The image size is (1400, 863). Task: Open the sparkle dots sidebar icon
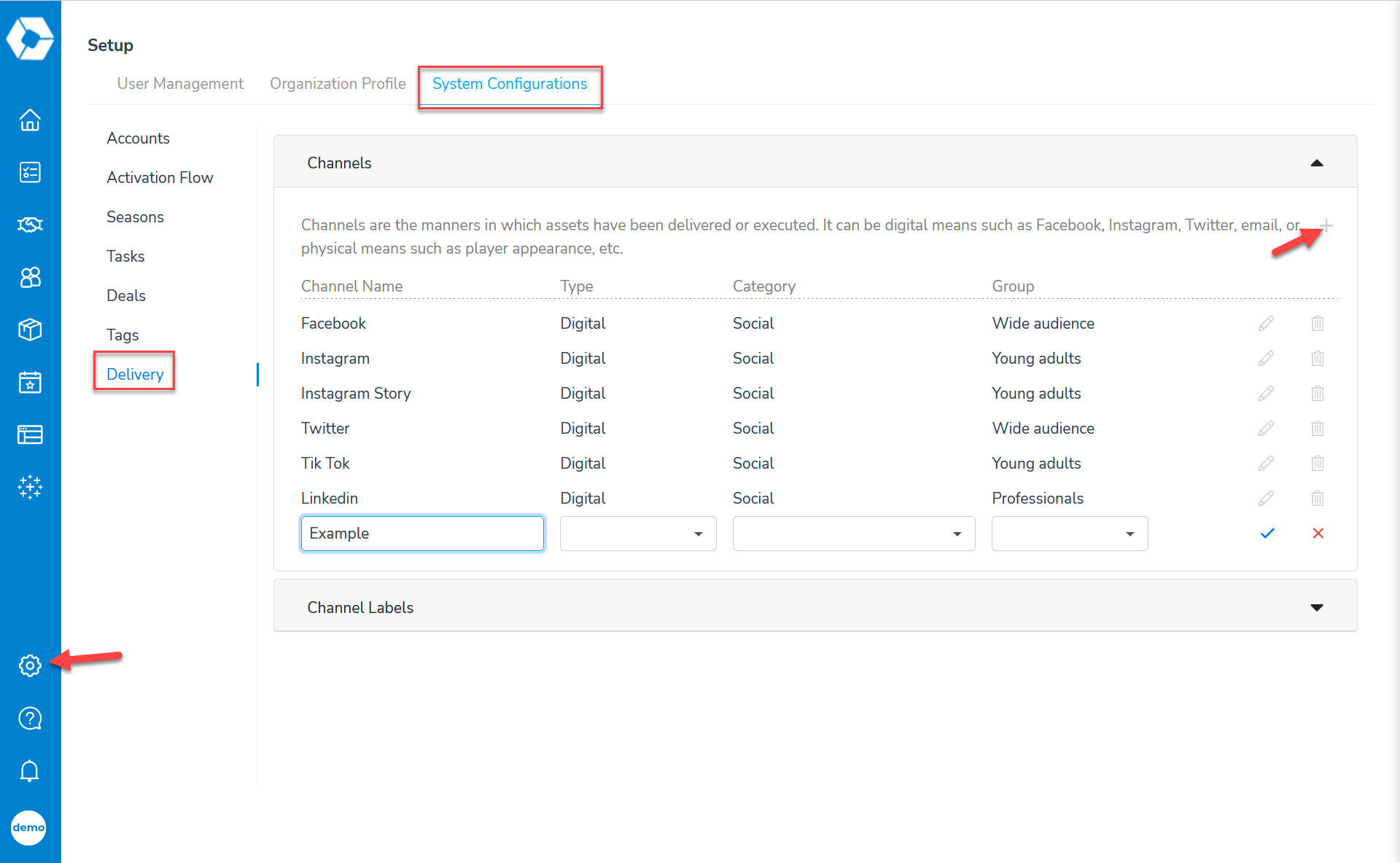[x=30, y=487]
